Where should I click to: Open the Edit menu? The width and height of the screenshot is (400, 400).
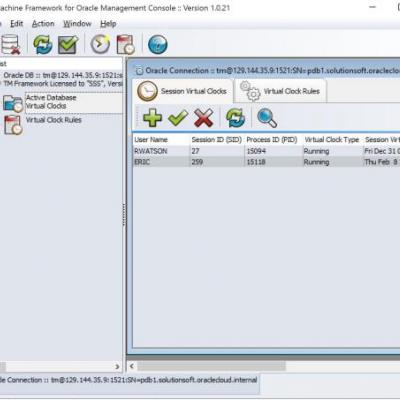click(17, 24)
